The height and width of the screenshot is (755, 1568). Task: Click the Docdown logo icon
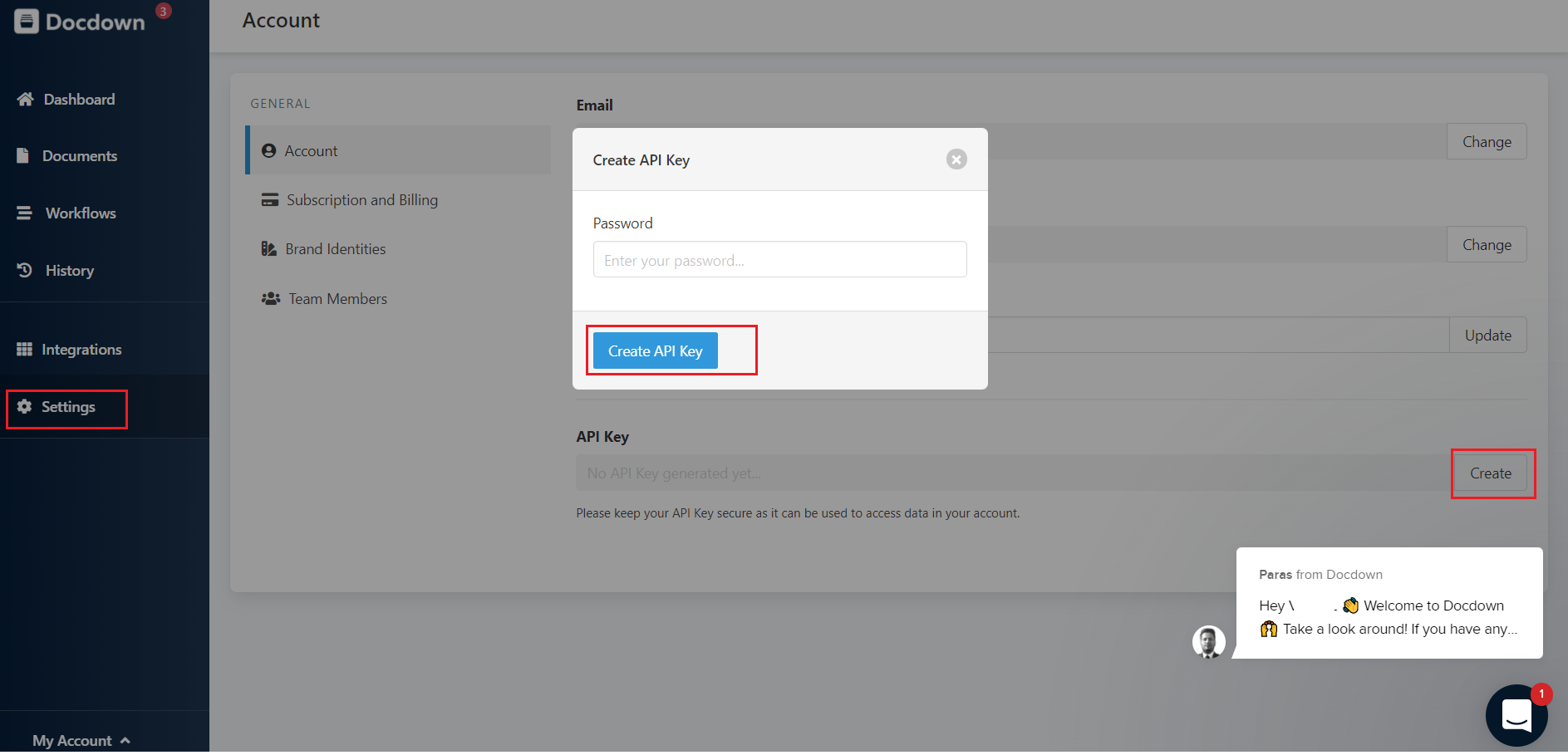click(26, 22)
